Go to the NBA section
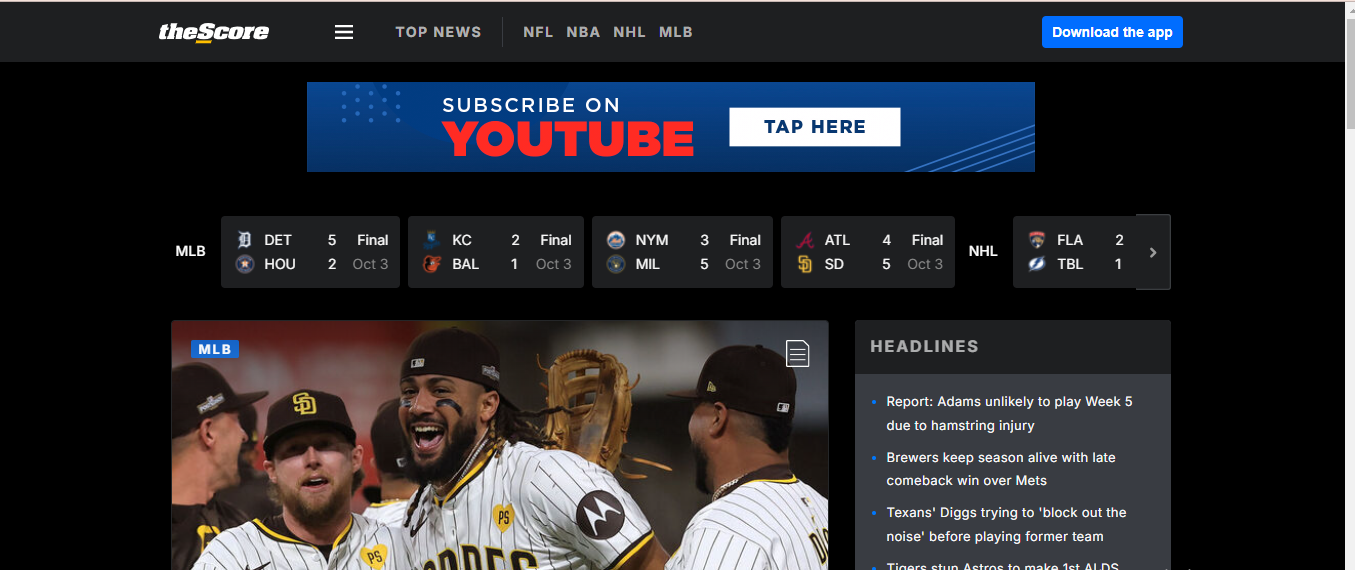Viewport: 1355px width, 570px height. point(583,32)
